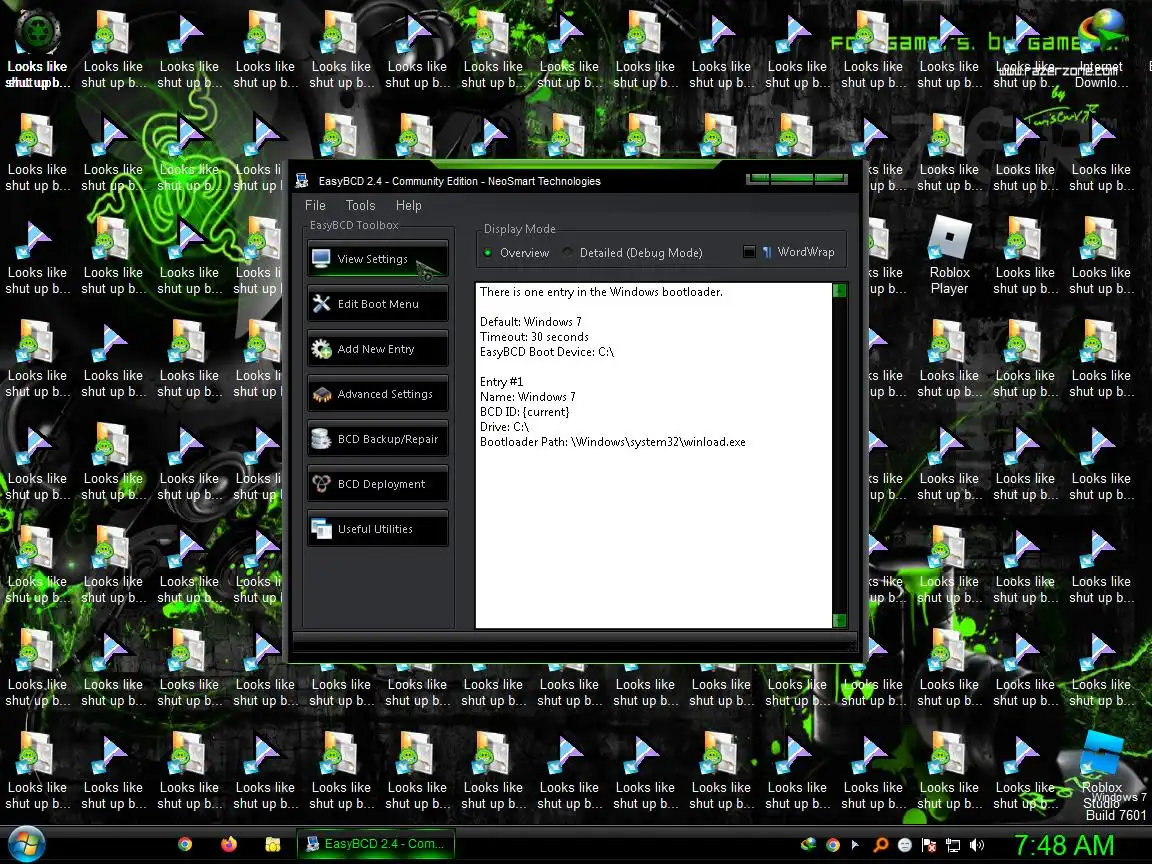The width and height of the screenshot is (1152, 864).
Task: Click the round white tray icon
Action: (904, 845)
